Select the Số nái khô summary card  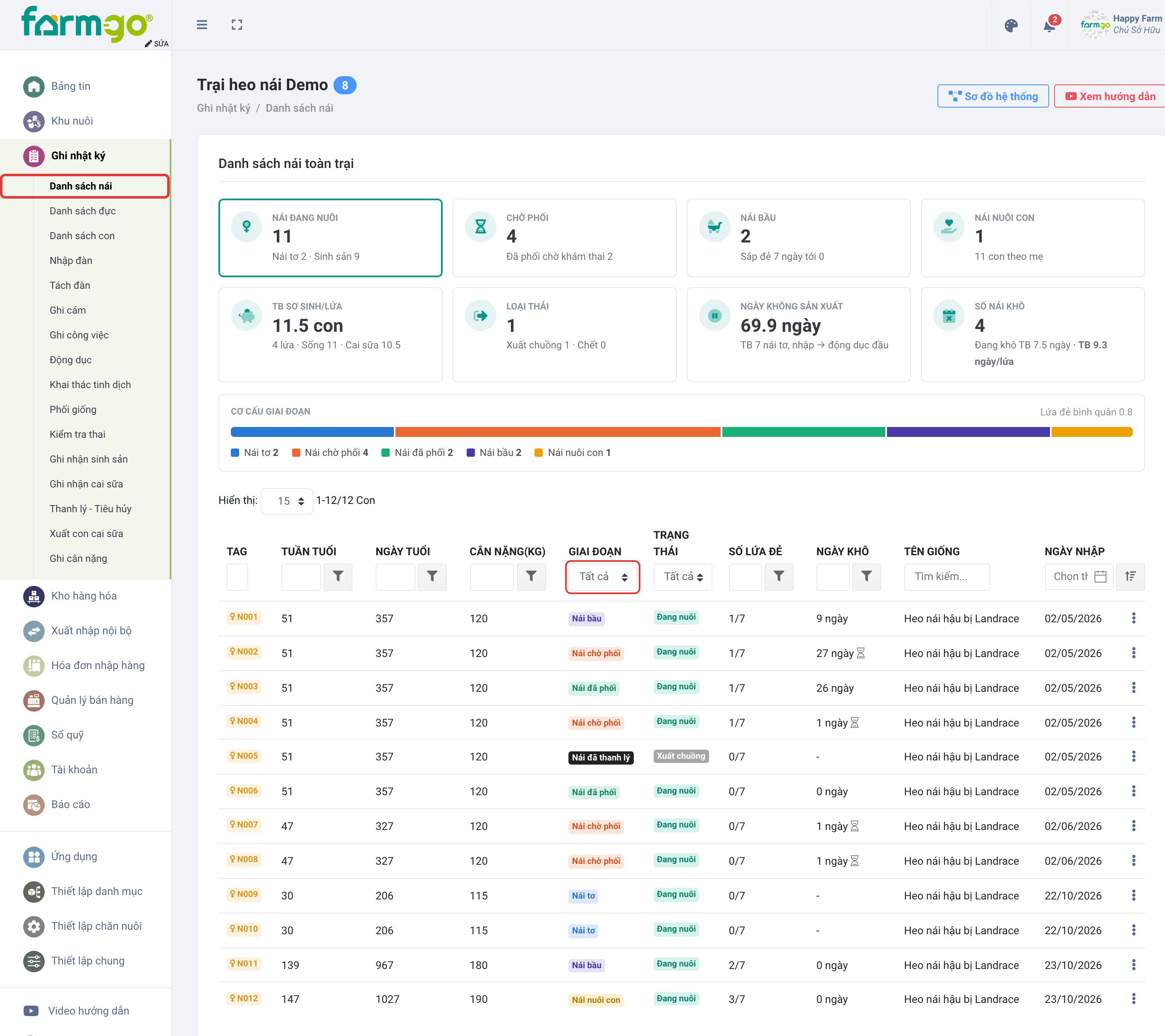[1032, 334]
